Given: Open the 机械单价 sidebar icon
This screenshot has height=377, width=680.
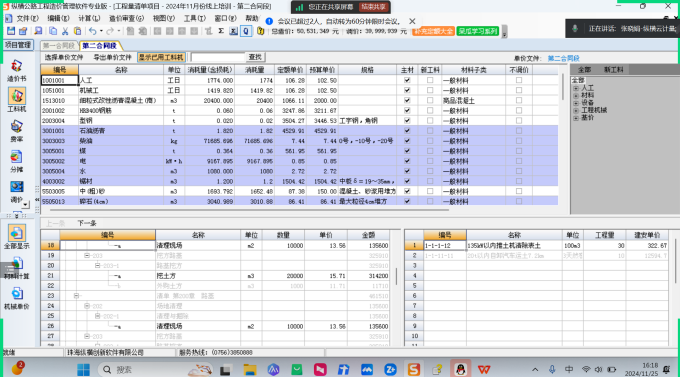Looking at the screenshot, I should [16, 298].
